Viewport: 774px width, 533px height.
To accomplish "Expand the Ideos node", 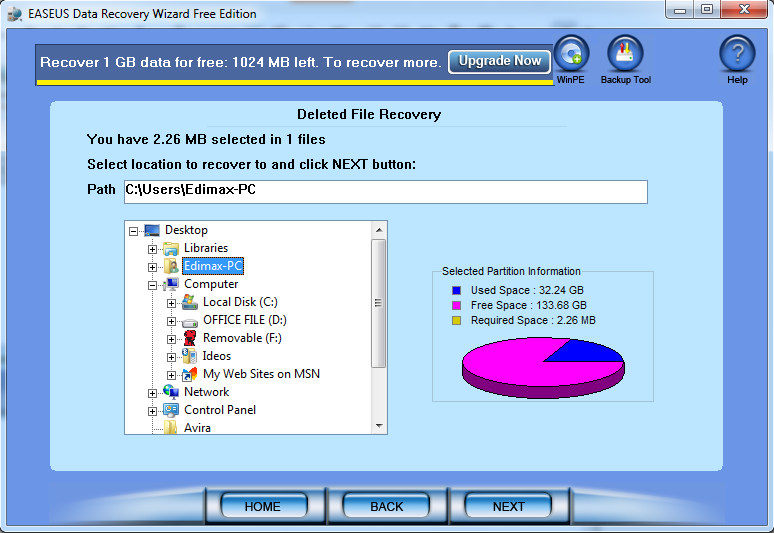I will coord(171,357).
